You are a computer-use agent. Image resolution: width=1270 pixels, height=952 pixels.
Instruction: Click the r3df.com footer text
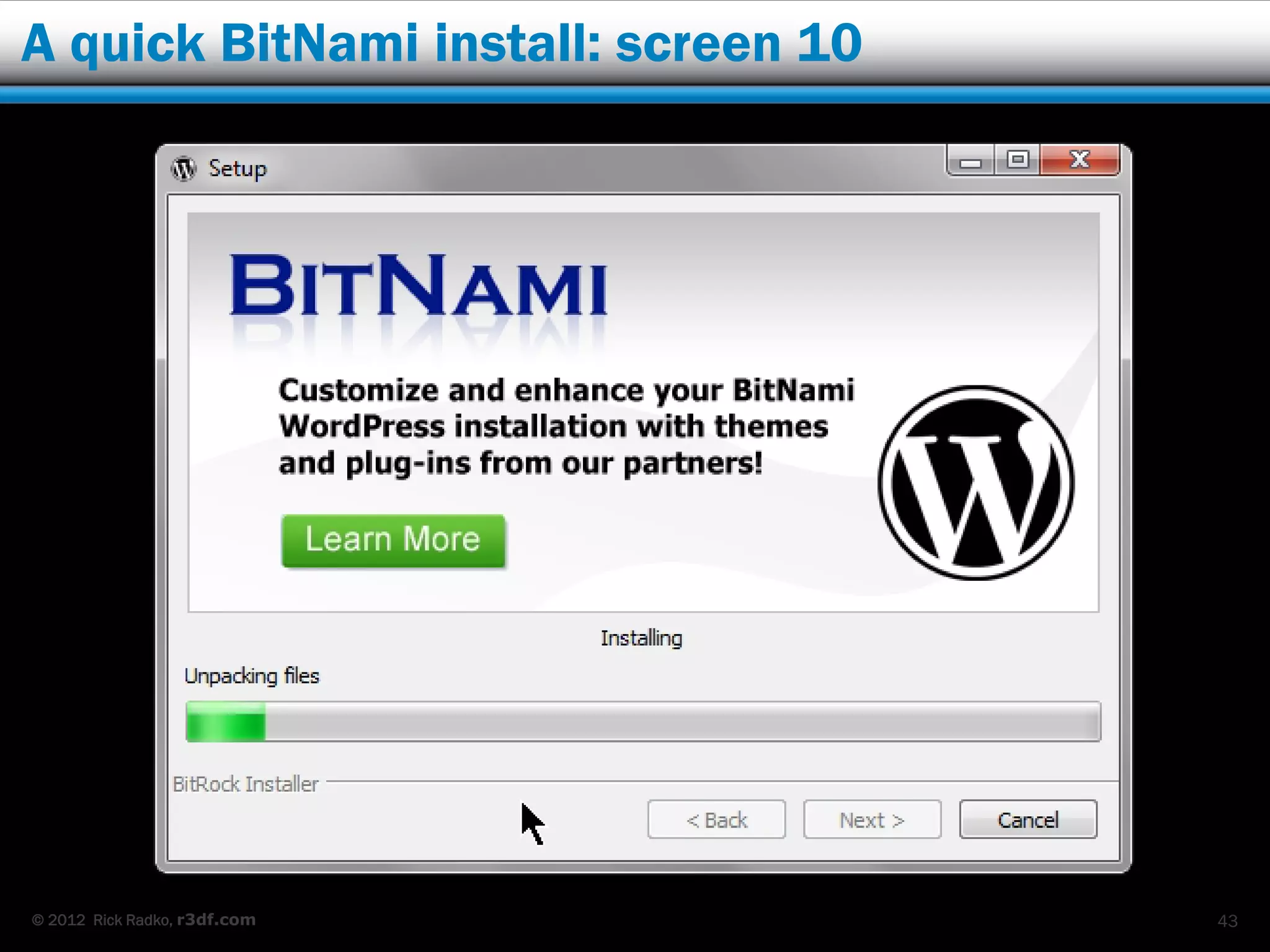[x=216, y=919]
